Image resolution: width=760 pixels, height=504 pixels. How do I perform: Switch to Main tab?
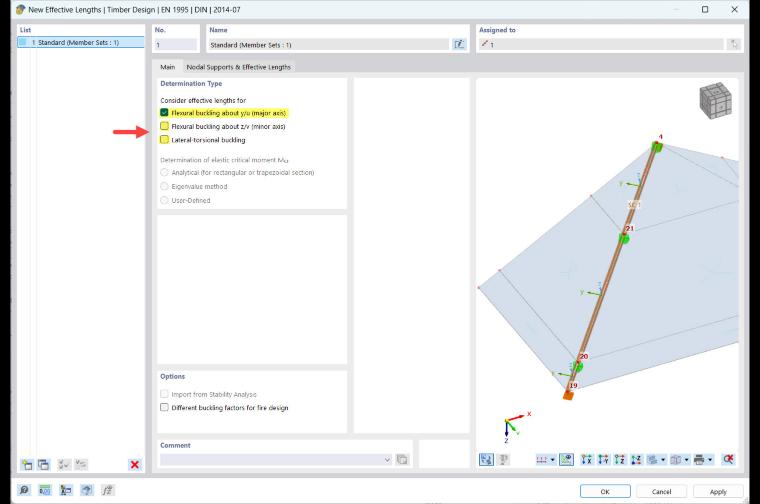168,67
